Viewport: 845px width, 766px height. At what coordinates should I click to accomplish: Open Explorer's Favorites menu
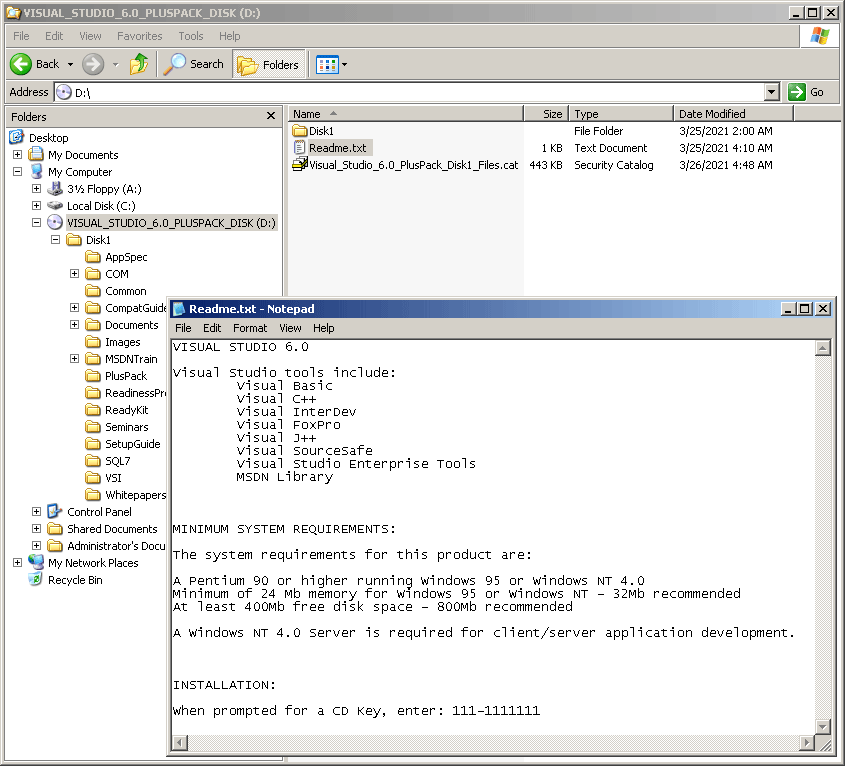140,36
